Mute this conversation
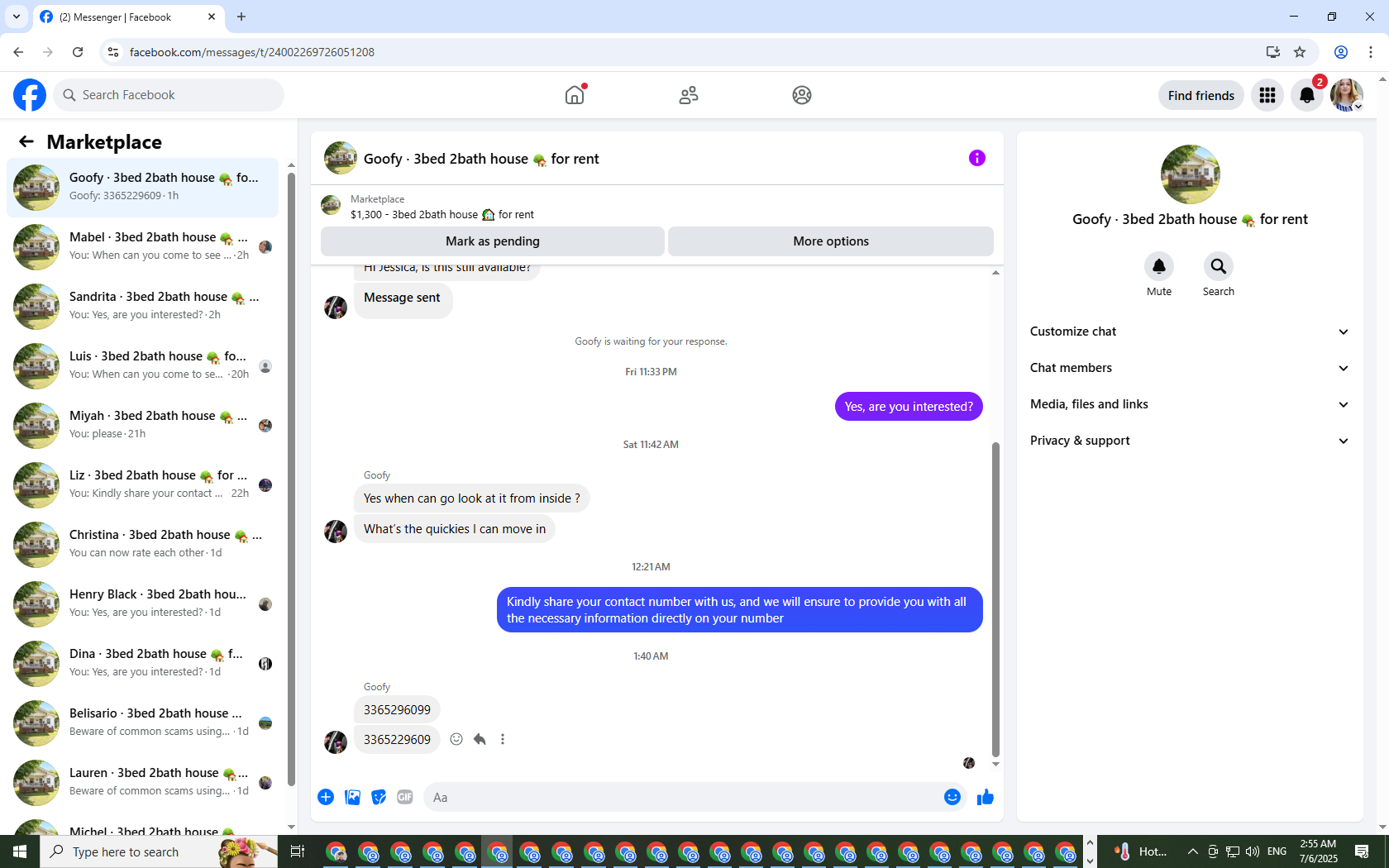This screenshot has width=1389, height=868. click(x=1159, y=266)
